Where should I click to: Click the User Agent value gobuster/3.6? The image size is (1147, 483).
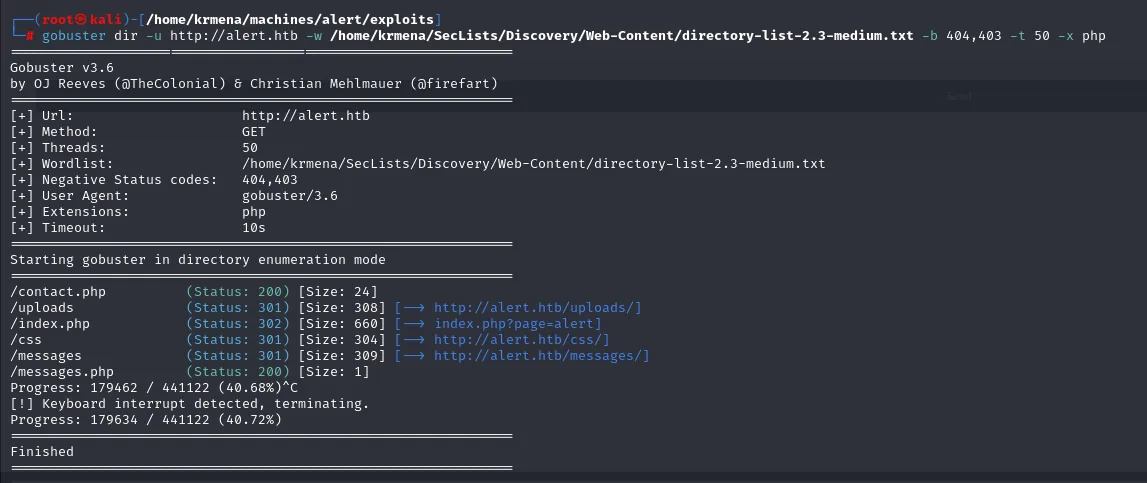tap(290, 196)
